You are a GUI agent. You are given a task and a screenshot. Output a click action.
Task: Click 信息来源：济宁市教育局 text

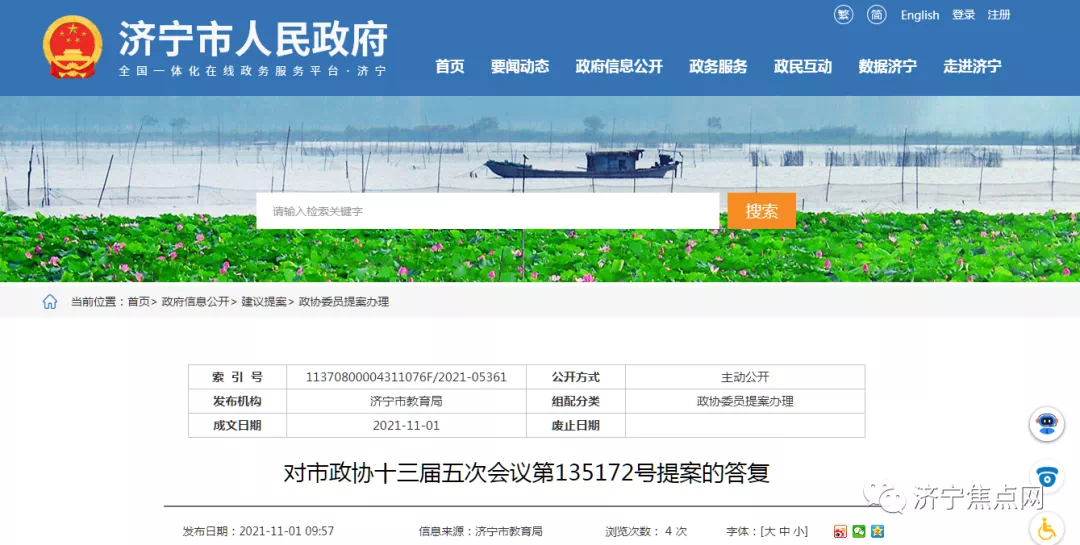(481, 531)
